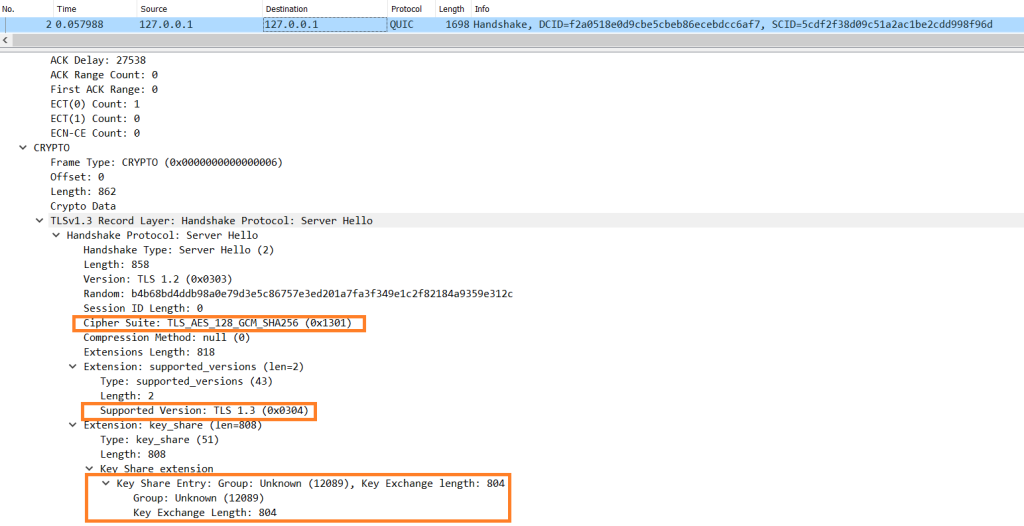This screenshot has width=1024, height=526.
Task: Sort packets by the Time column
Action: [x=67, y=8]
